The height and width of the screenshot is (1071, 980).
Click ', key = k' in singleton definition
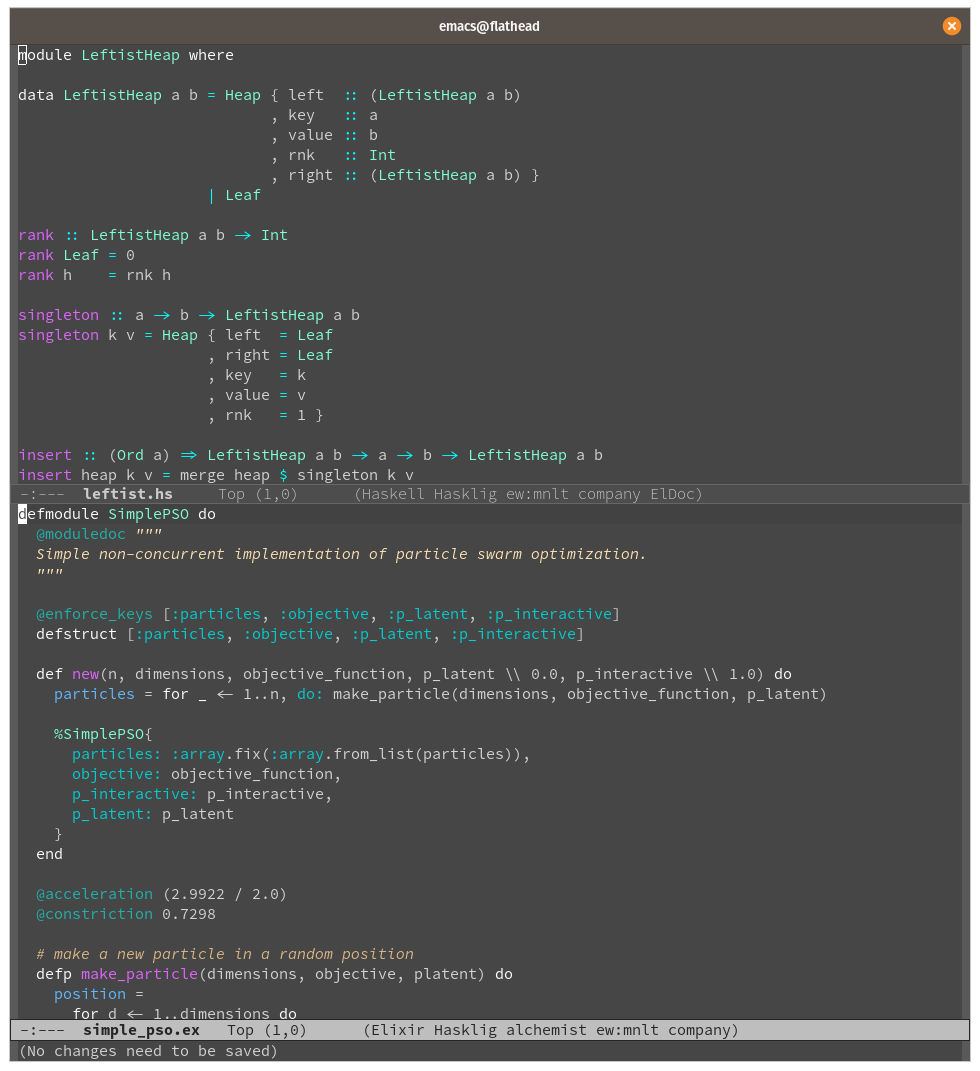[257, 376]
